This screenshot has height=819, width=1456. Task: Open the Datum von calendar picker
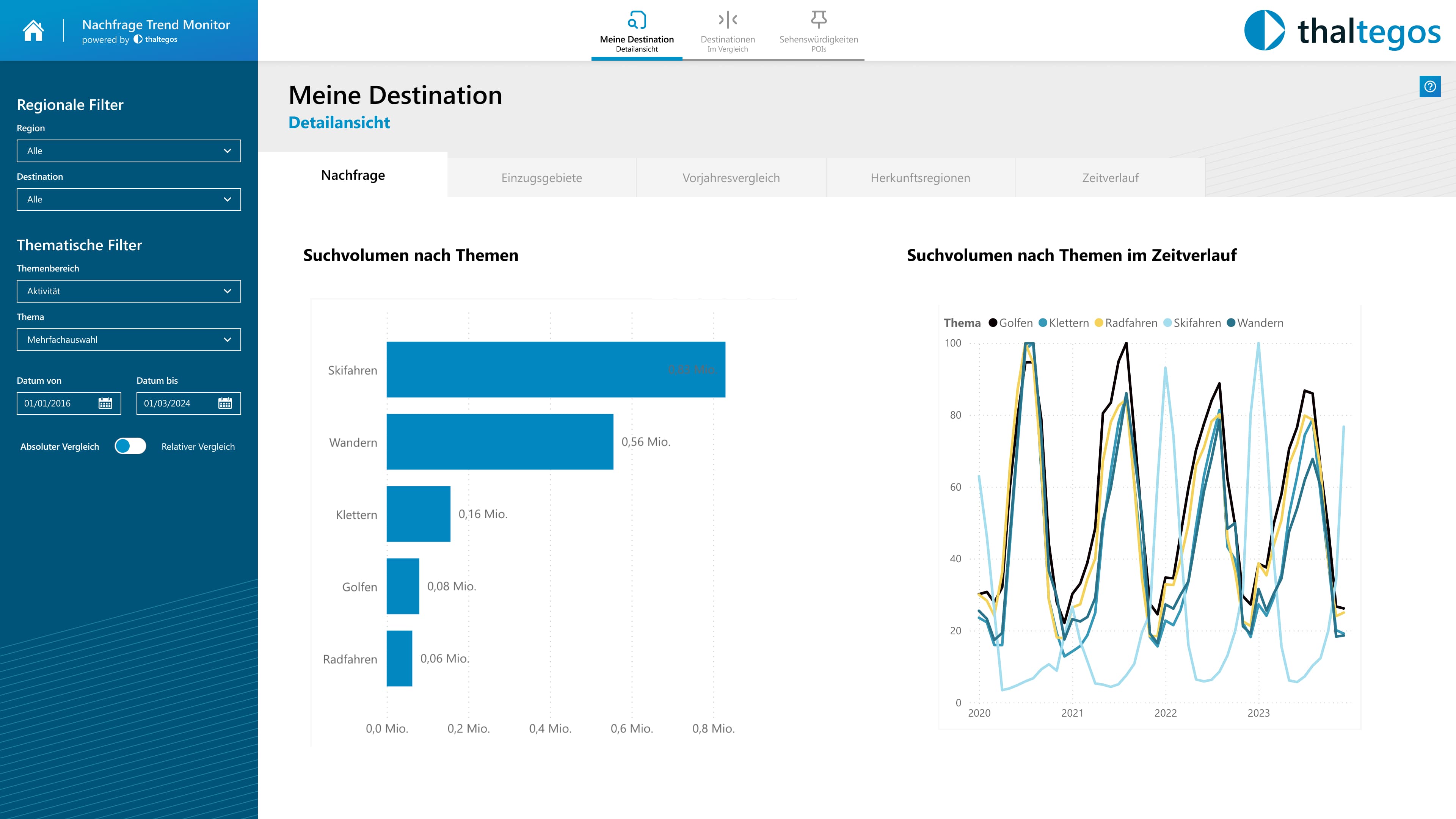click(106, 403)
